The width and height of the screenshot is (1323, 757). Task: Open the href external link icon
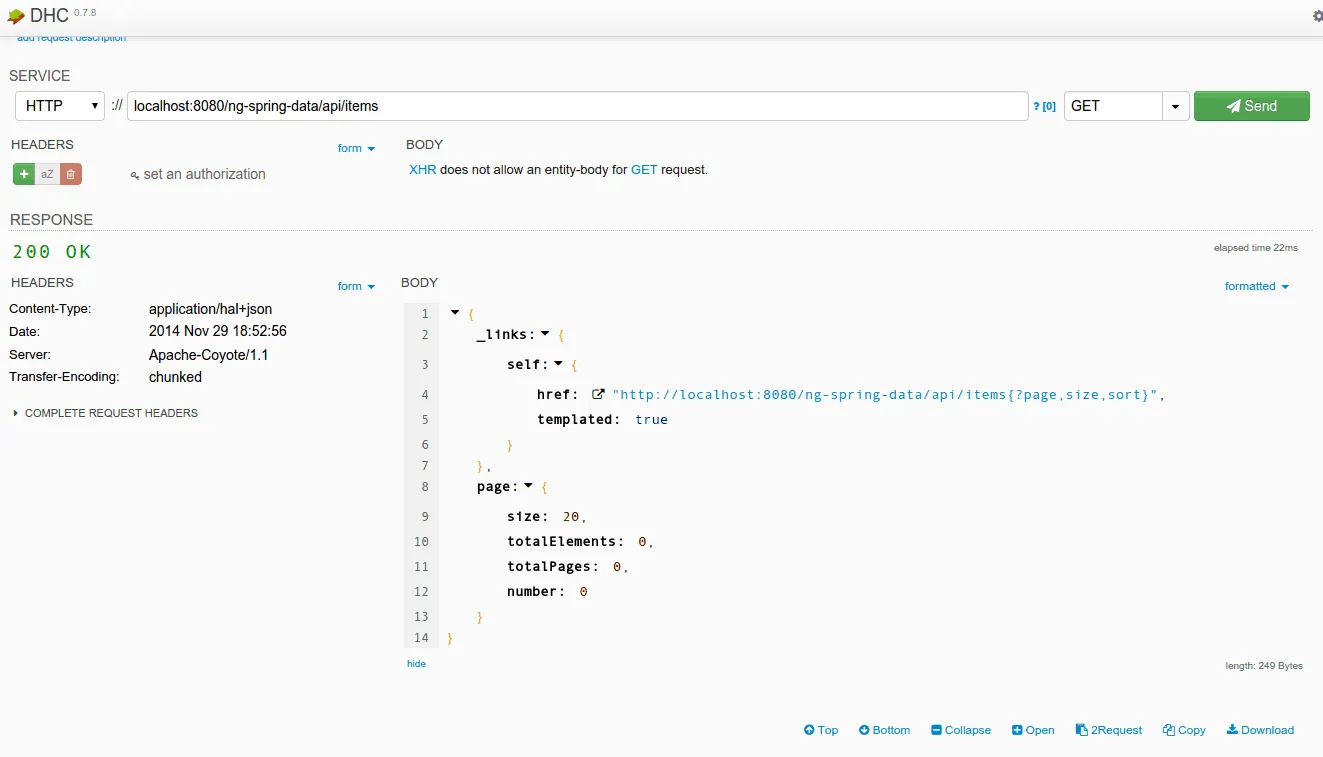(598, 395)
